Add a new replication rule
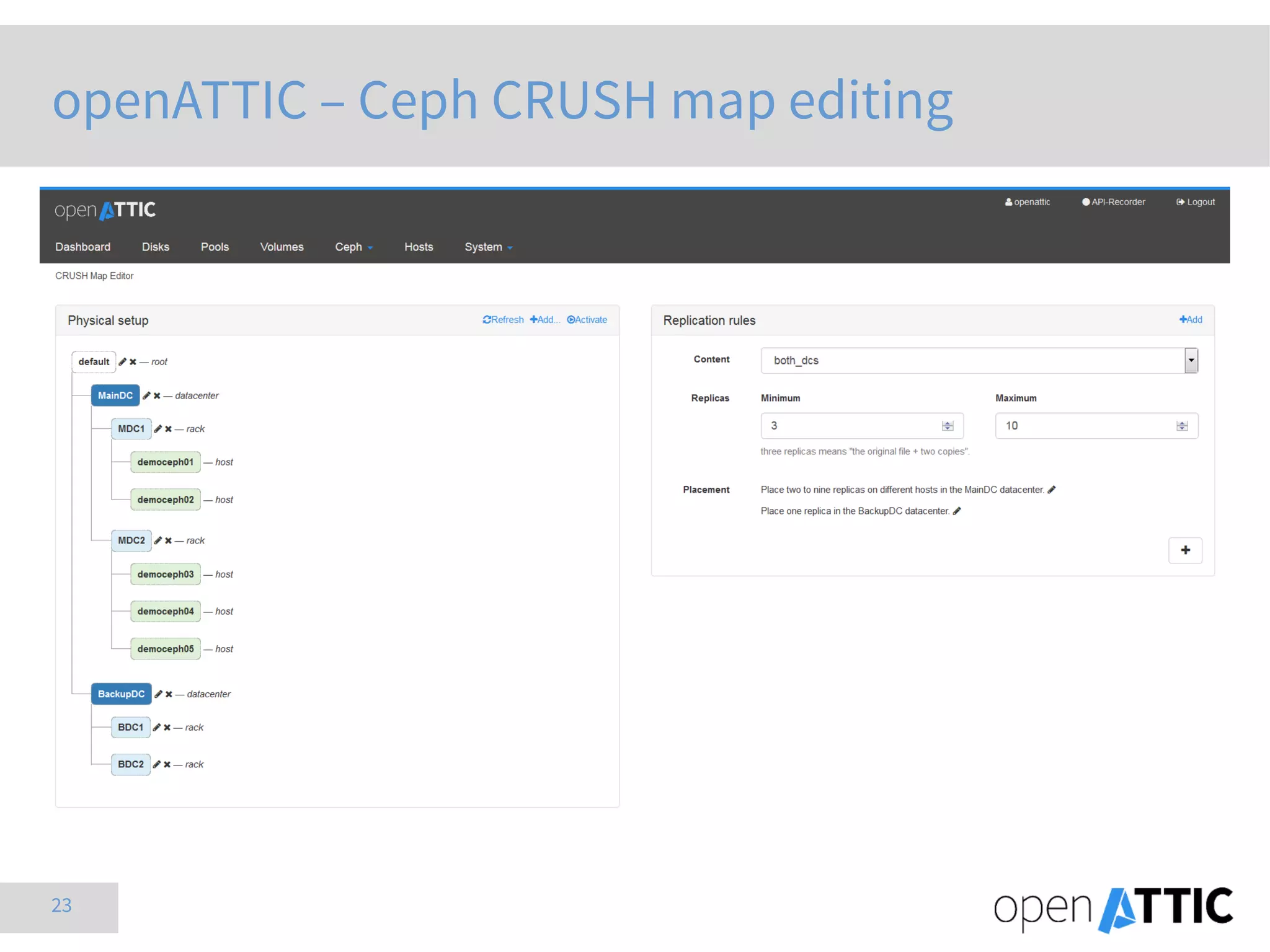 tap(1191, 320)
